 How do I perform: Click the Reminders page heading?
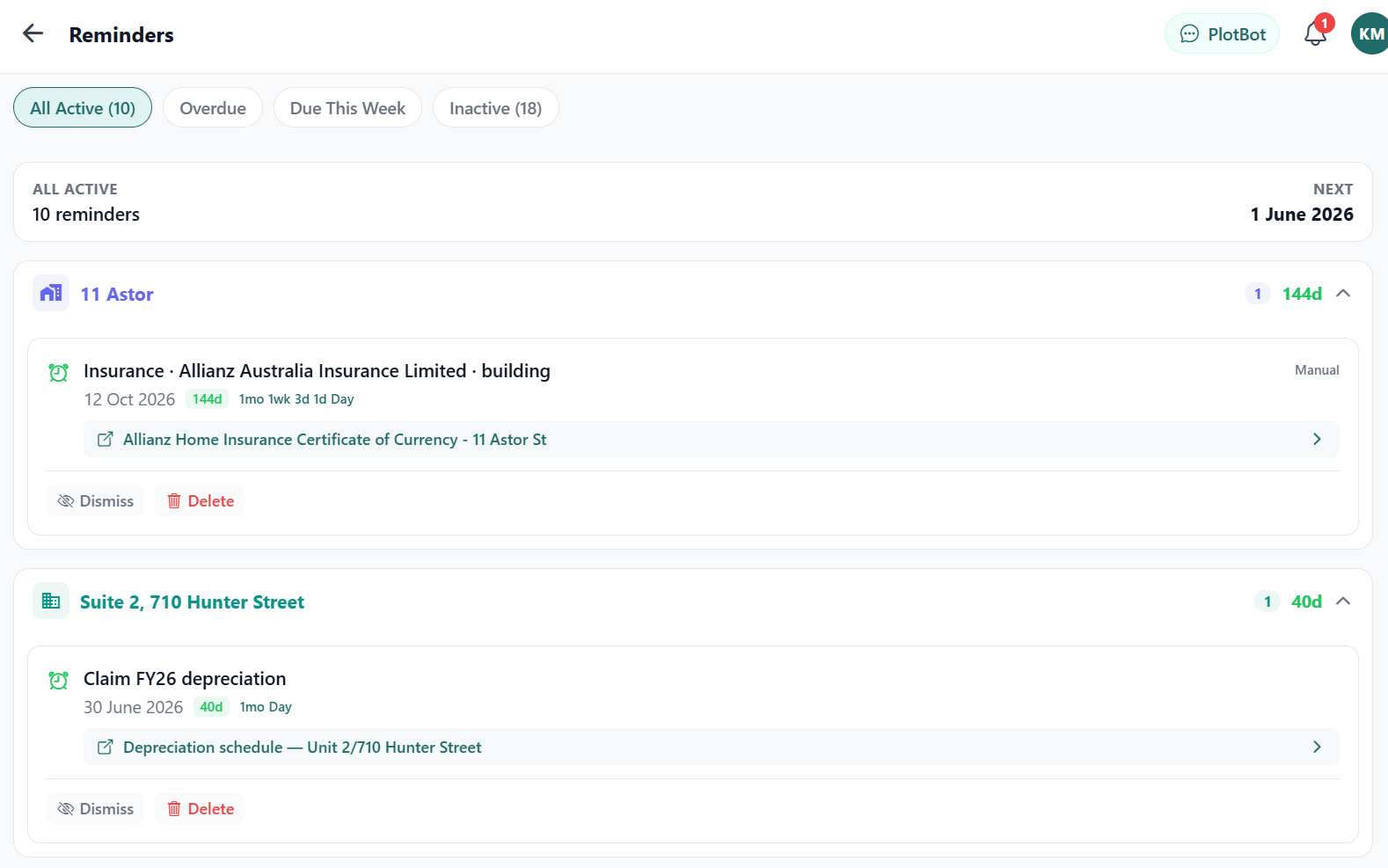(x=121, y=34)
